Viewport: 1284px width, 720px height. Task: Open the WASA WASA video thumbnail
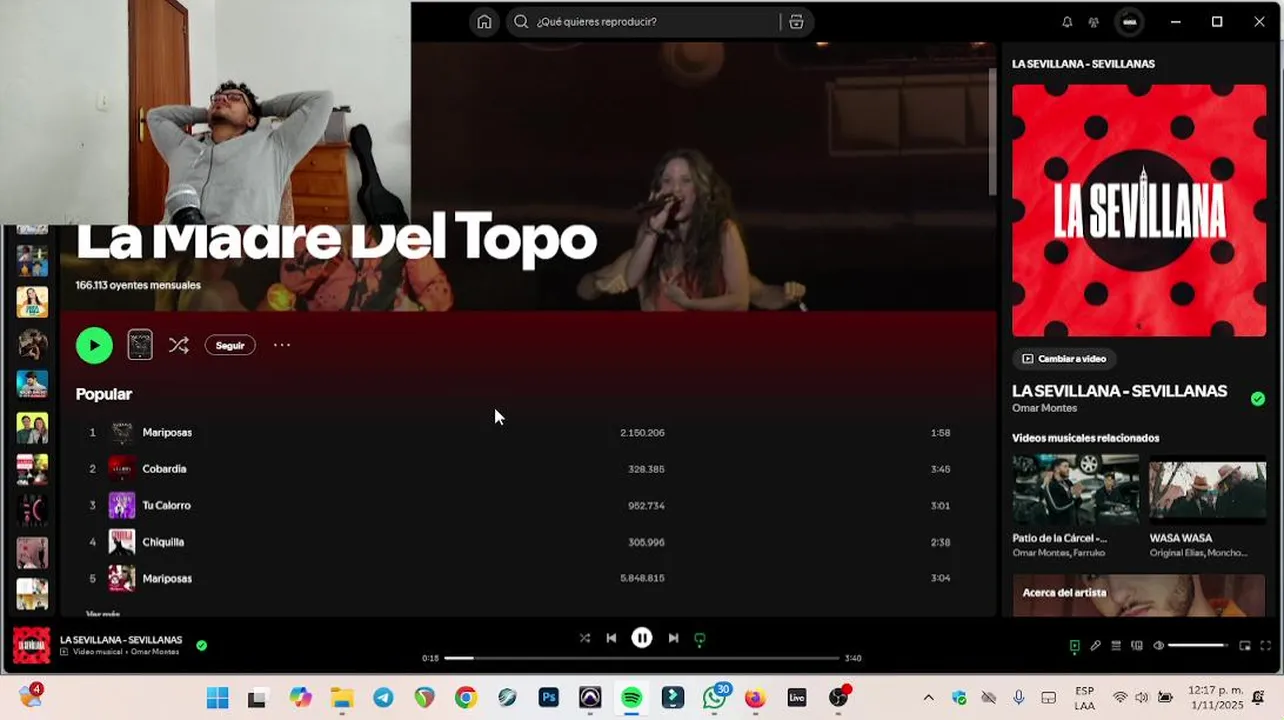(x=1207, y=490)
